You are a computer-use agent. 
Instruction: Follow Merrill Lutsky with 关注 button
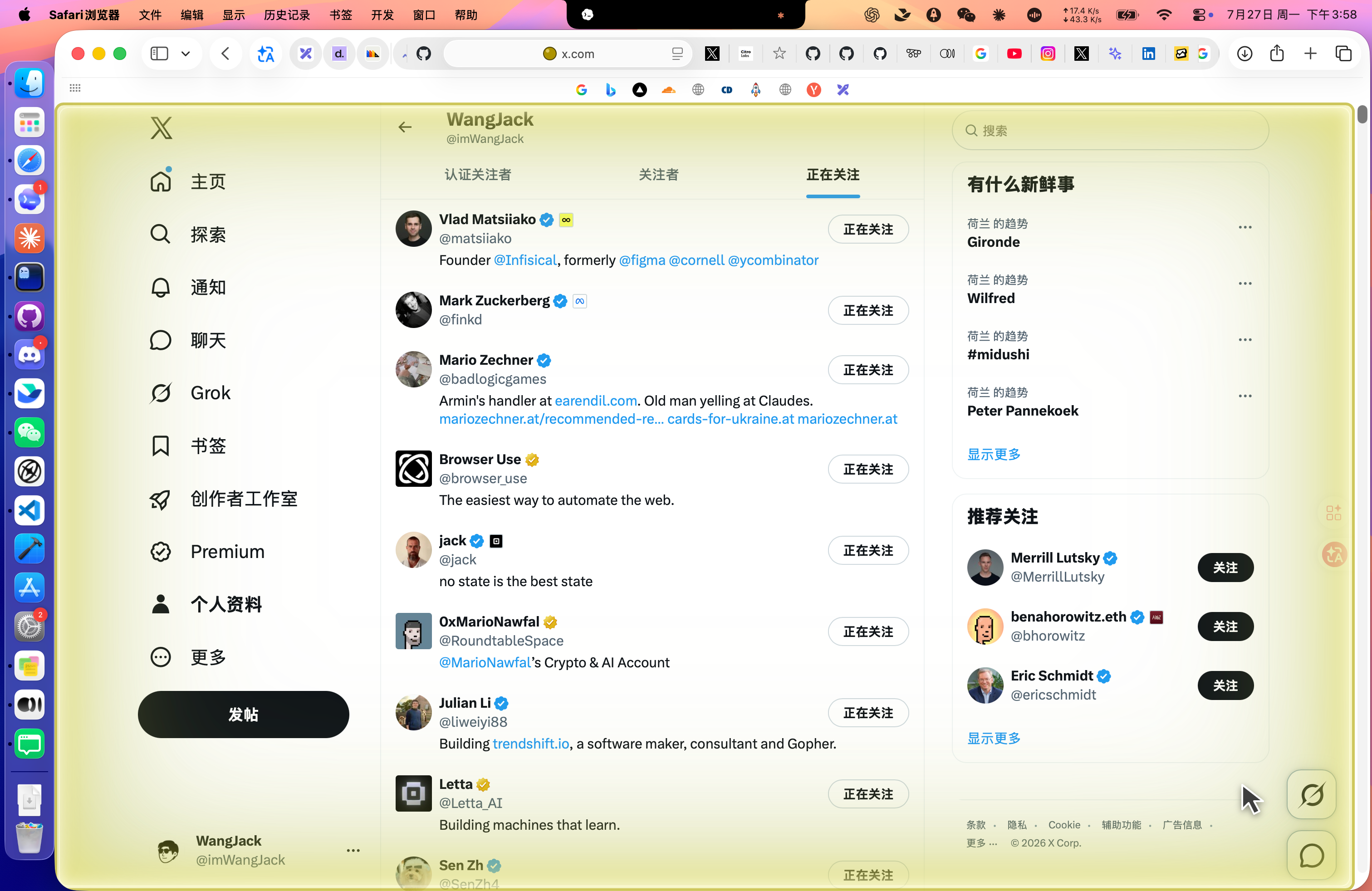pyautogui.click(x=1225, y=568)
